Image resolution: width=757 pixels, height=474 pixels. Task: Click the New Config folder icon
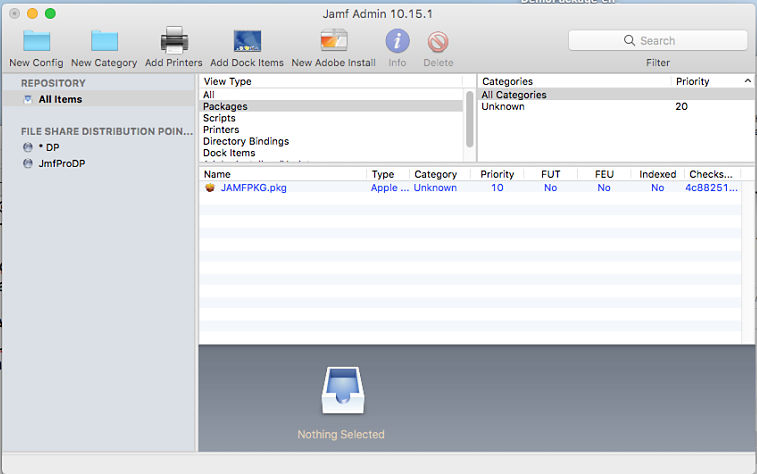click(37, 41)
